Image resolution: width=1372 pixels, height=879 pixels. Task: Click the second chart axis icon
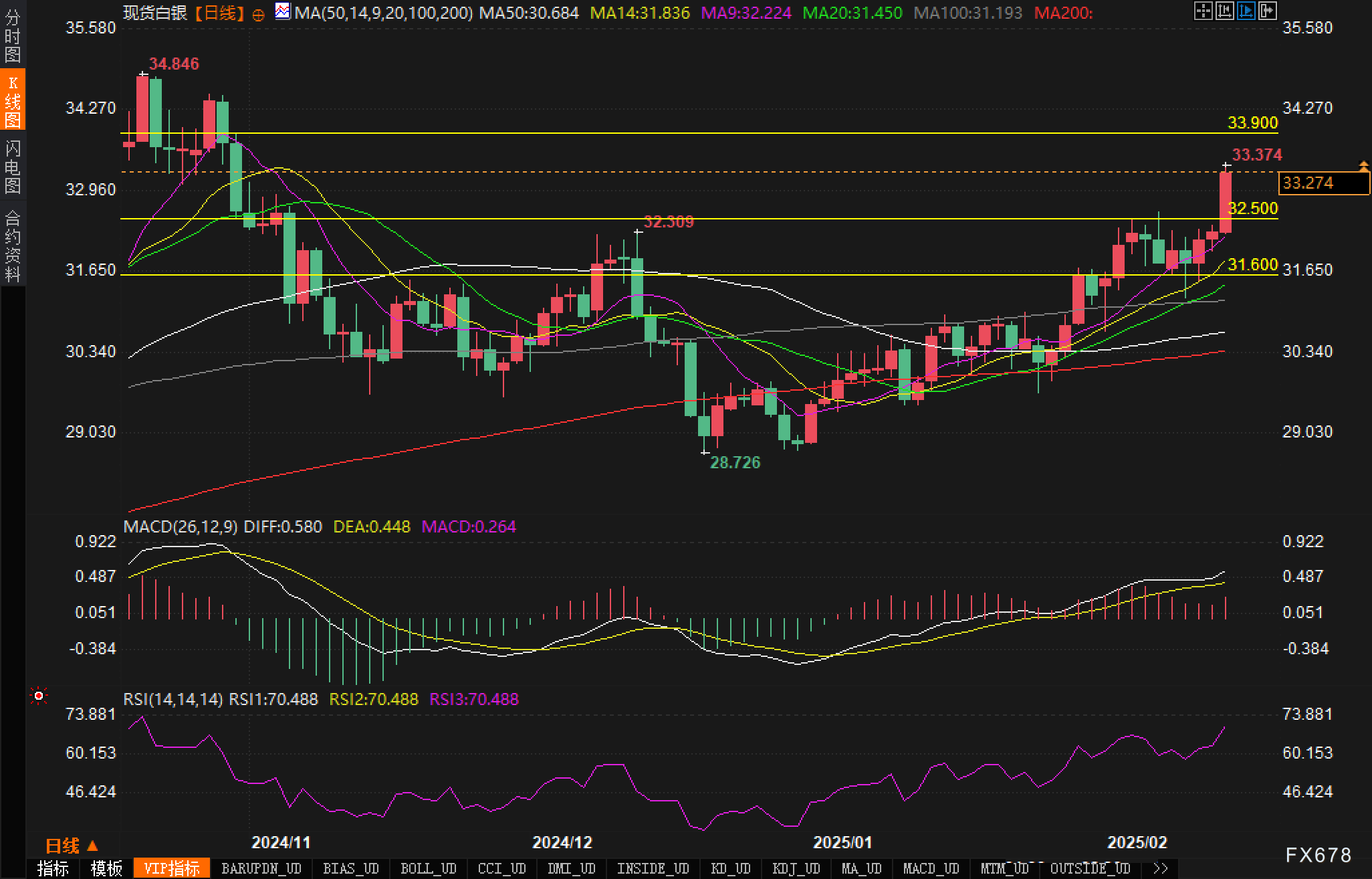(x=1224, y=11)
